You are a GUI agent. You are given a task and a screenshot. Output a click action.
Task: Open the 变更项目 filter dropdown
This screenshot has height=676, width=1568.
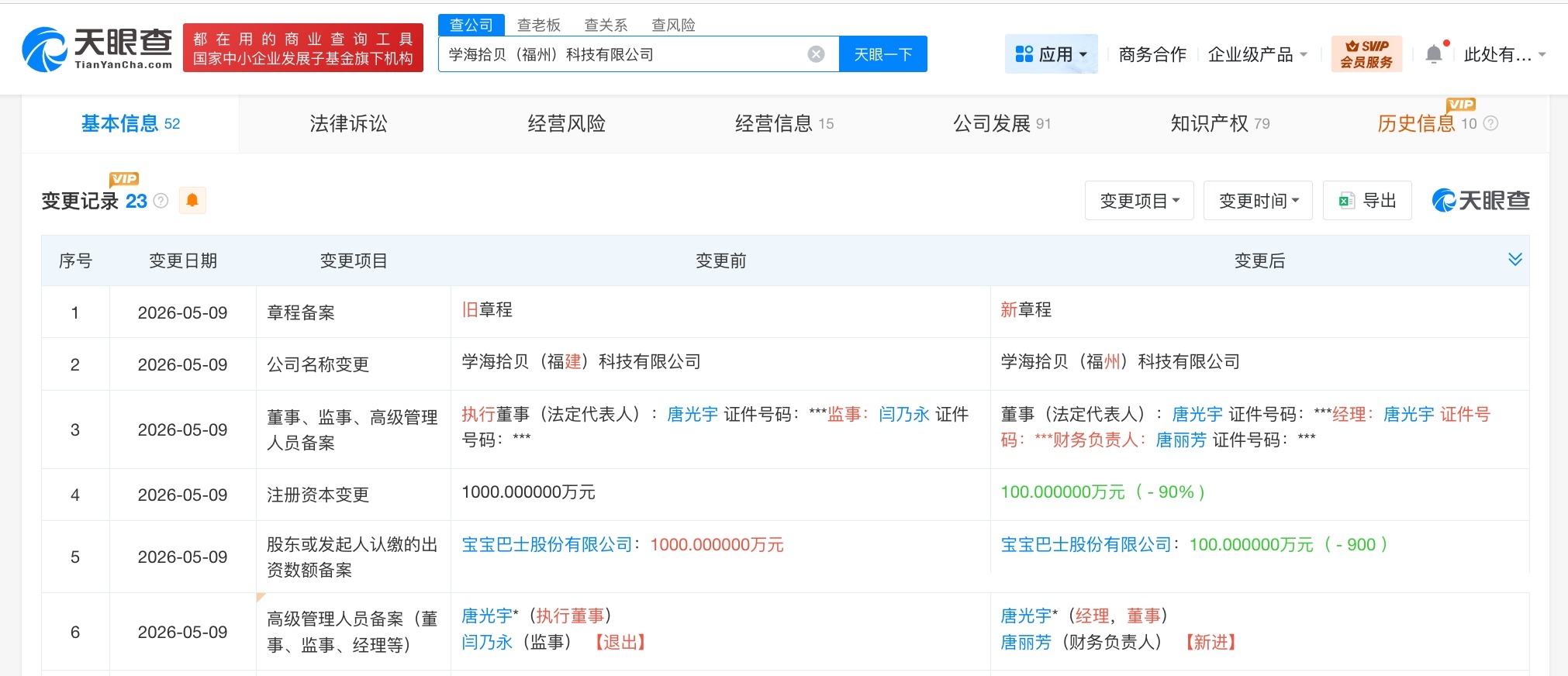1139,201
